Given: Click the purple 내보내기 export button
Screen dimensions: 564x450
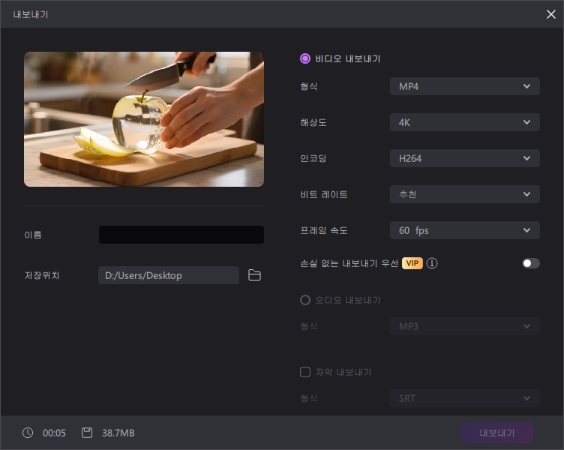Looking at the screenshot, I should pos(497,433).
